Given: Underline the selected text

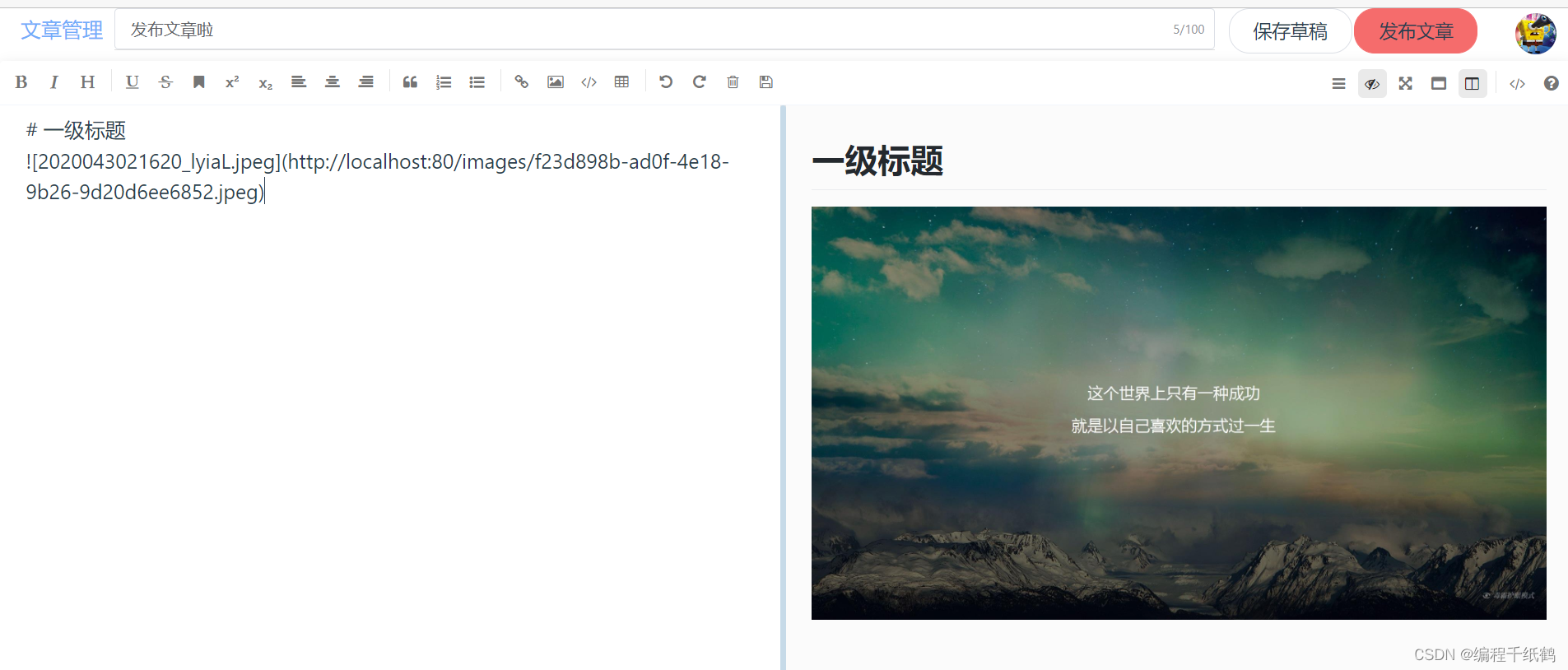Looking at the screenshot, I should (x=132, y=81).
